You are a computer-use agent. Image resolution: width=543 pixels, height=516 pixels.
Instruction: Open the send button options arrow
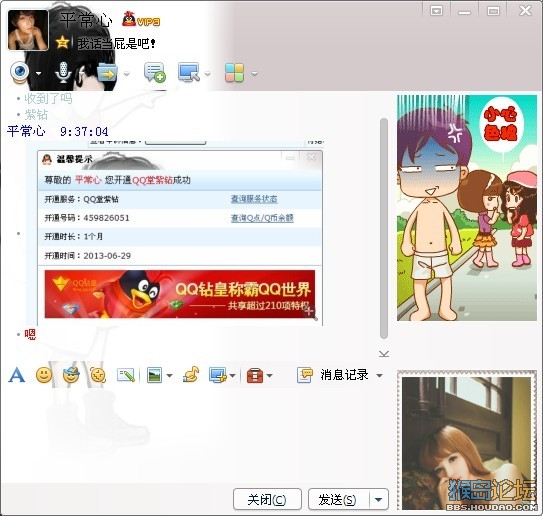pyautogui.click(x=379, y=499)
